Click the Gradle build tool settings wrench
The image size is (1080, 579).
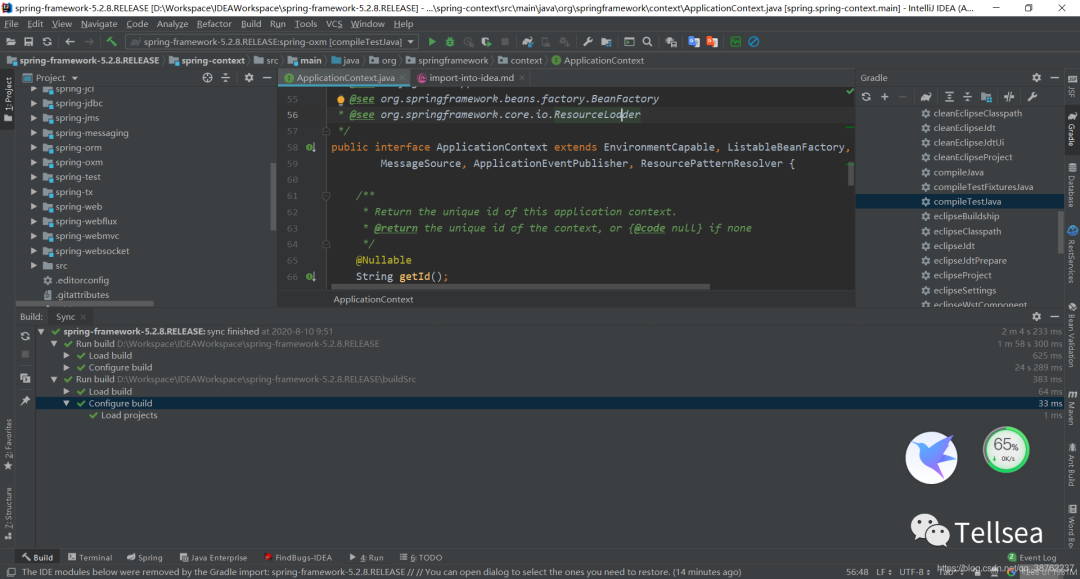pyautogui.click(x=1032, y=97)
